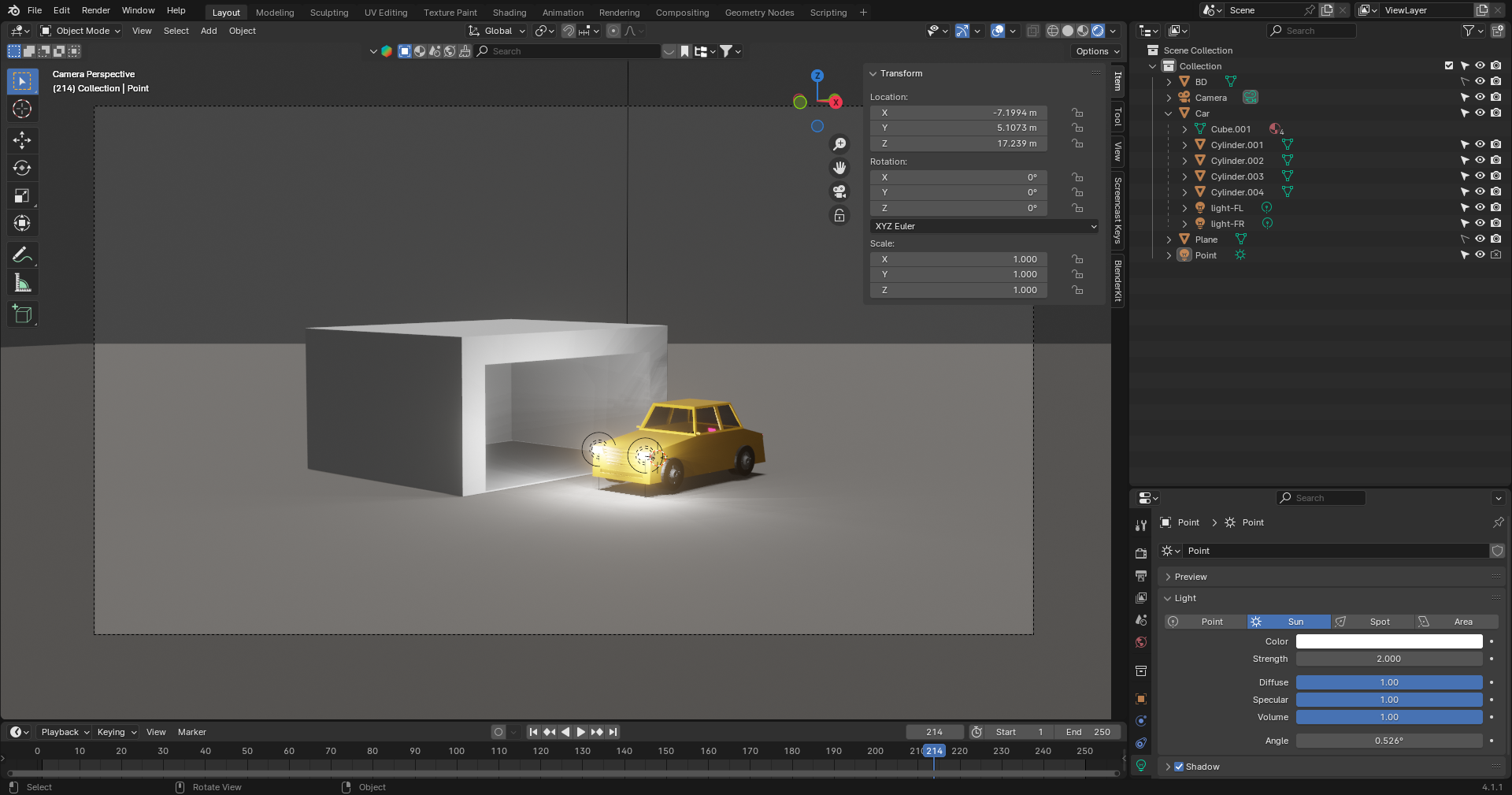Toggle visibility of the Plane object

(x=1480, y=240)
